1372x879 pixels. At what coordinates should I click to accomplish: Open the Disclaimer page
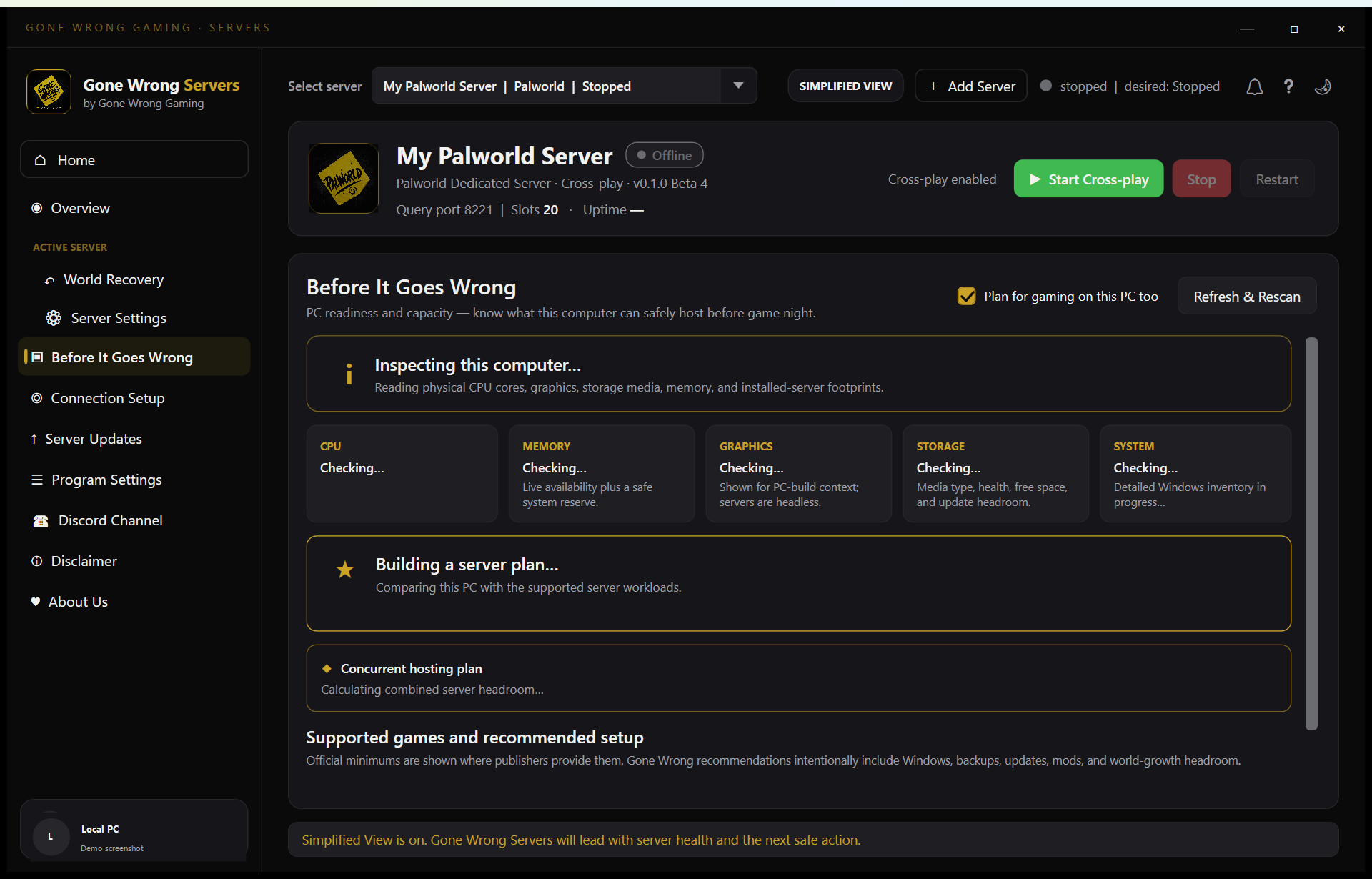[134, 561]
